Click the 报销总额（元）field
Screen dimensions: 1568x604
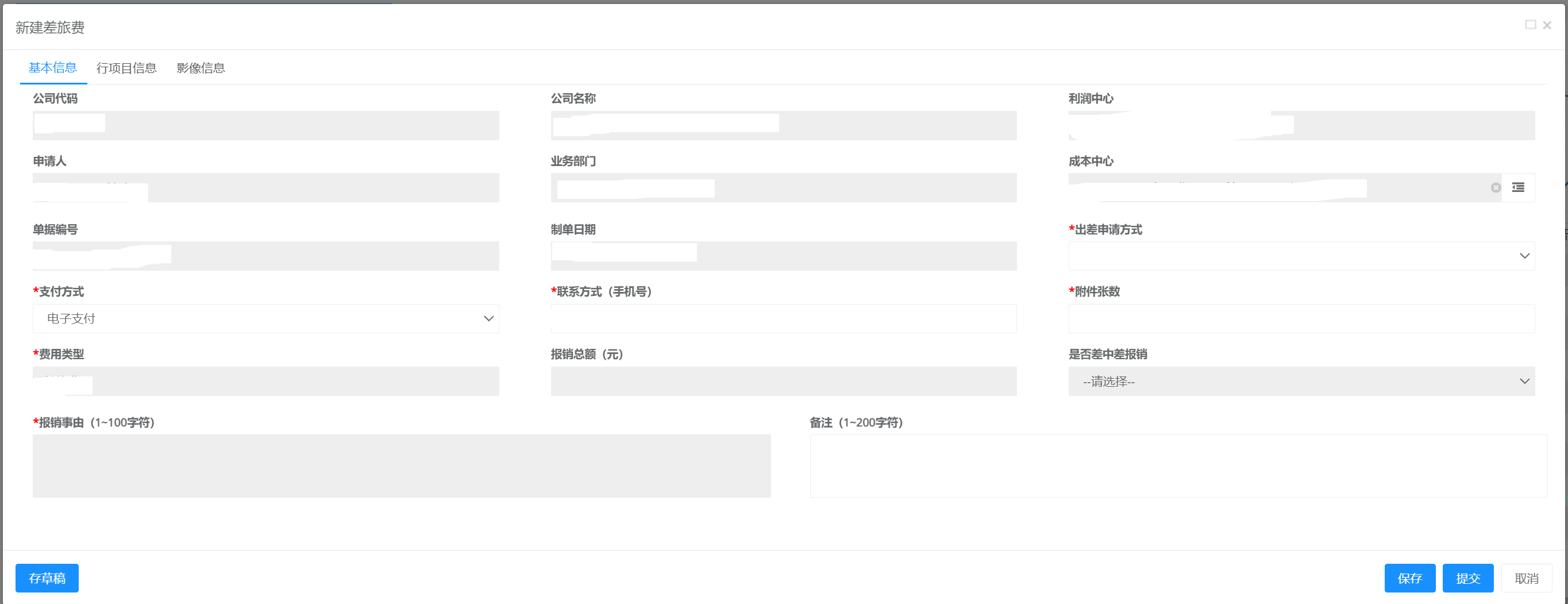[783, 381]
